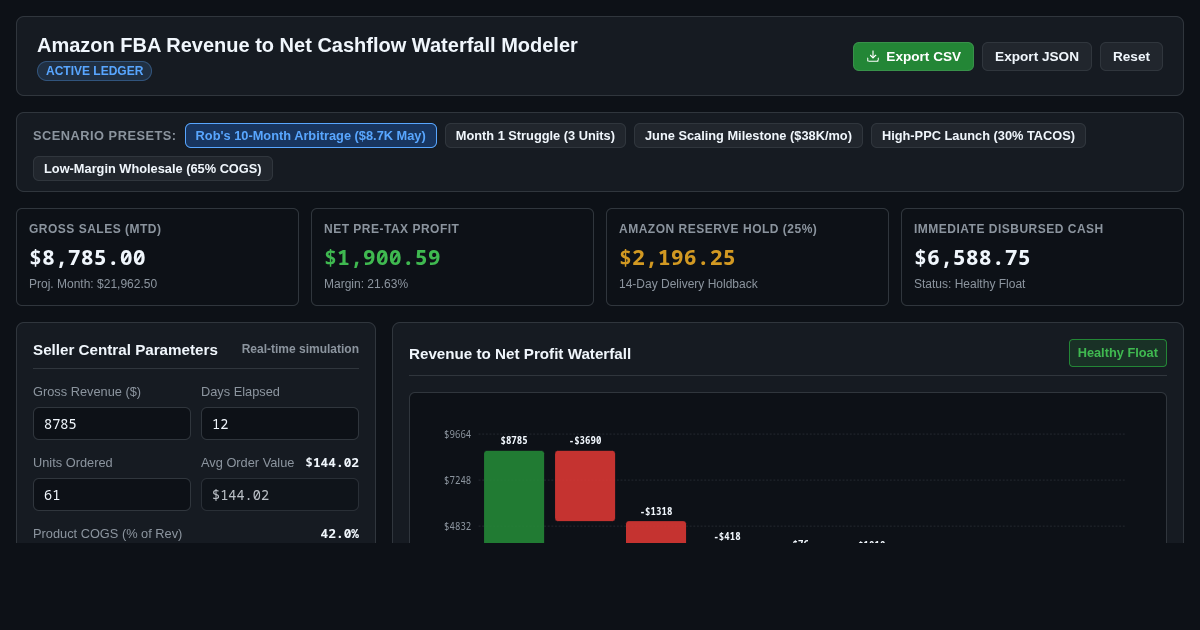Click the red -$1318 waterfall bar
Image resolution: width=1200 pixels, height=630 pixels.
(656, 532)
